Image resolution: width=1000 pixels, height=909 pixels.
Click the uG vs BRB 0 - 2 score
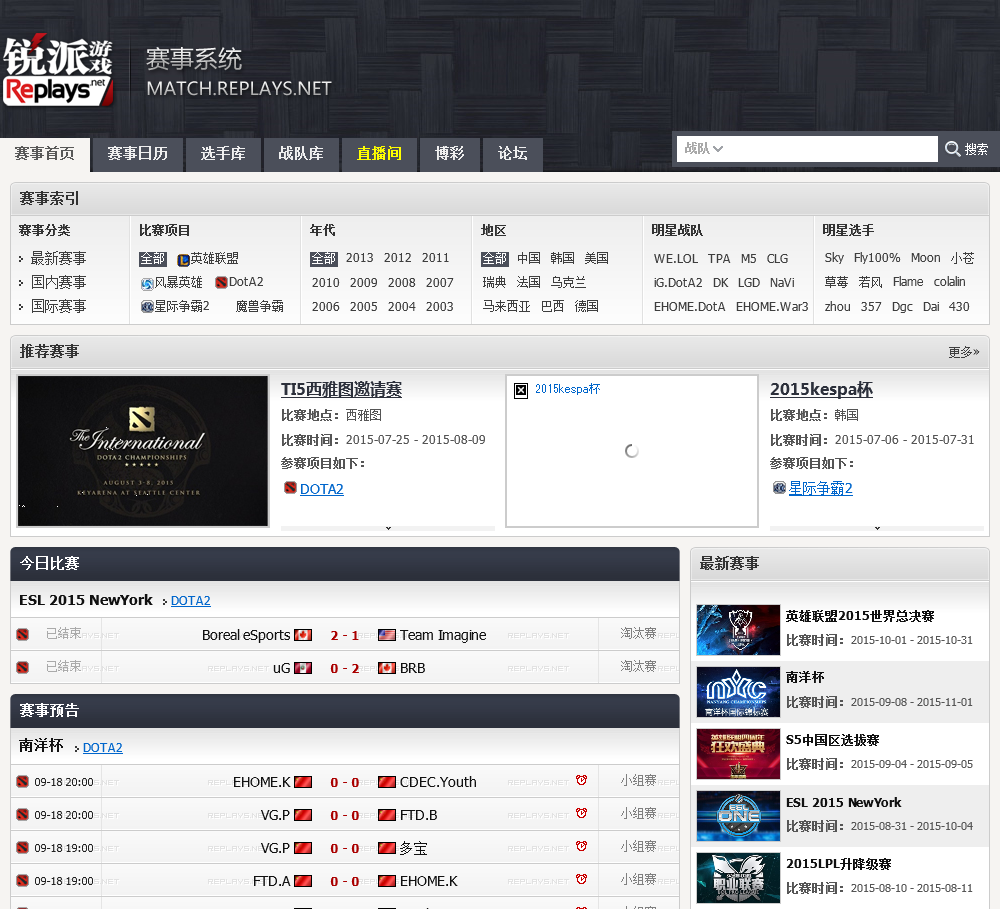(x=344, y=669)
